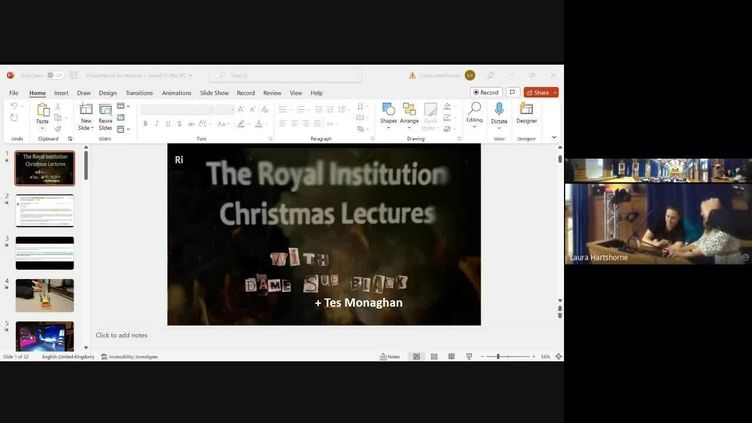
Task: Click the Redo icon
Action: [14, 118]
